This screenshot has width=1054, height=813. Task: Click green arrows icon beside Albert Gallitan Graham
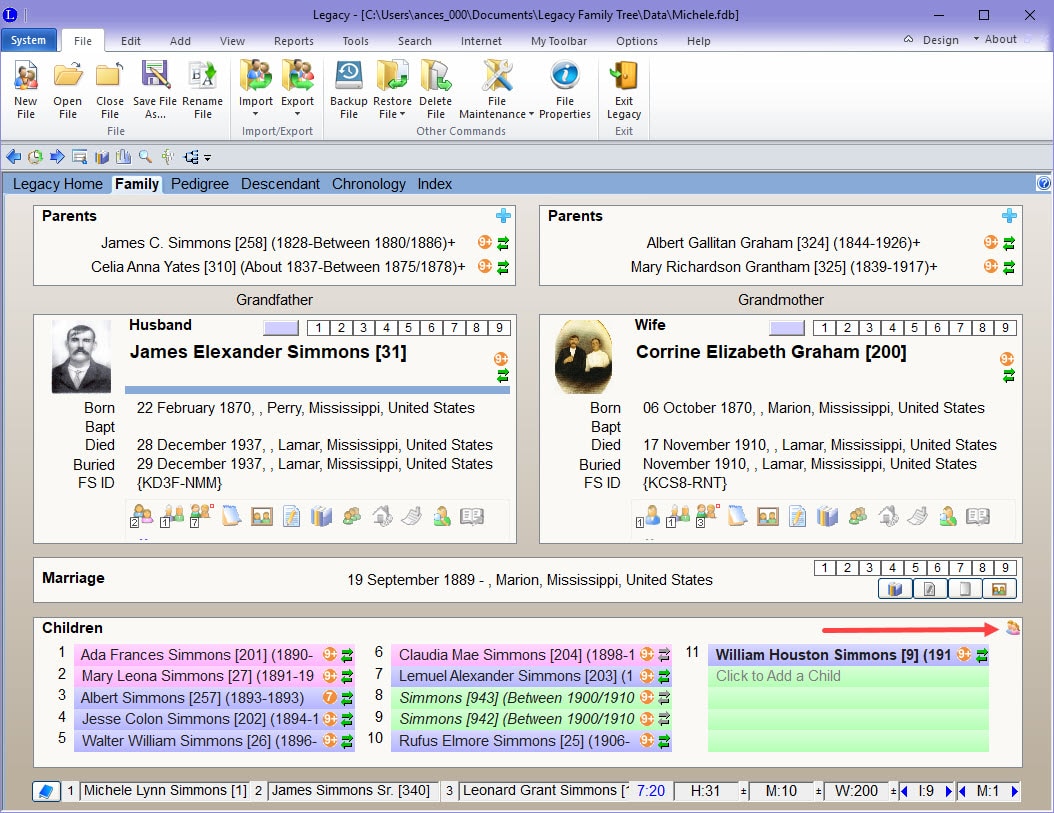click(1008, 243)
